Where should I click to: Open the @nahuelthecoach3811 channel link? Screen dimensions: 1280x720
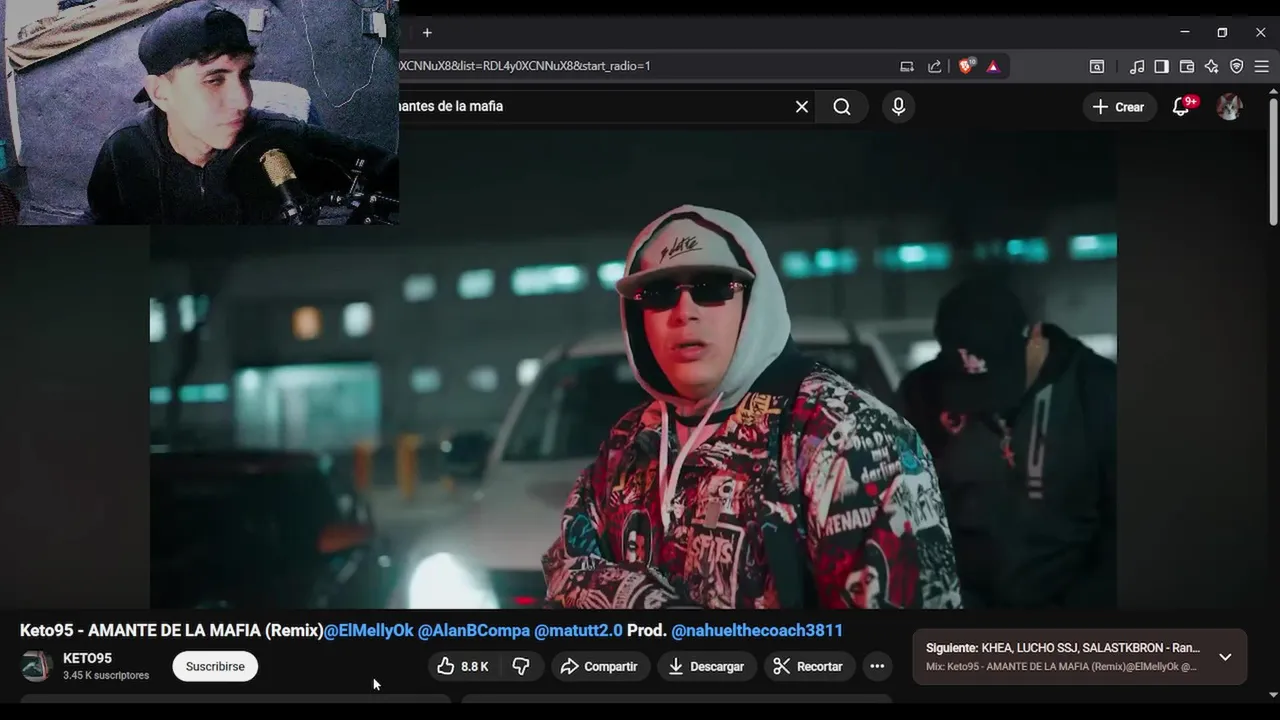(x=757, y=631)
